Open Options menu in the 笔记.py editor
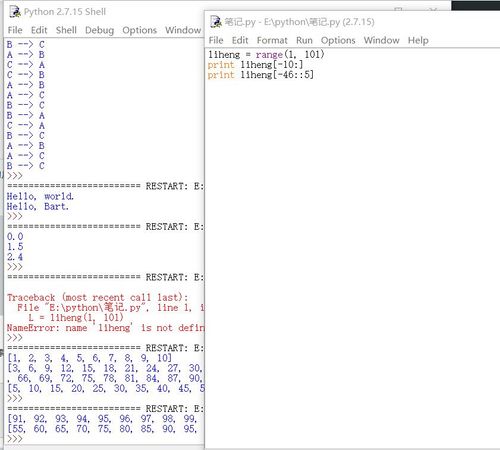The image size is (500, 450). pos(338,40)
